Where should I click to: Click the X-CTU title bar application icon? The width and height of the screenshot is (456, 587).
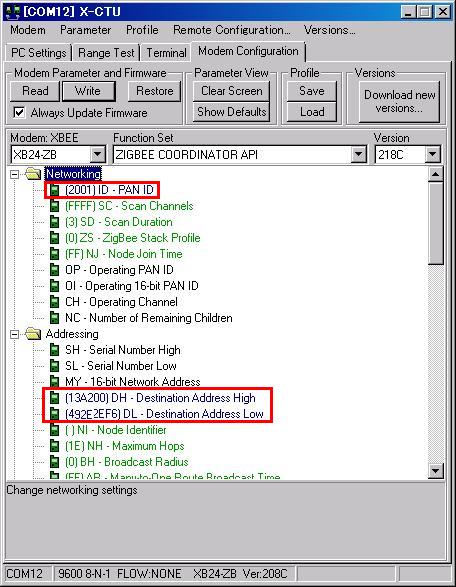[12, 12]
